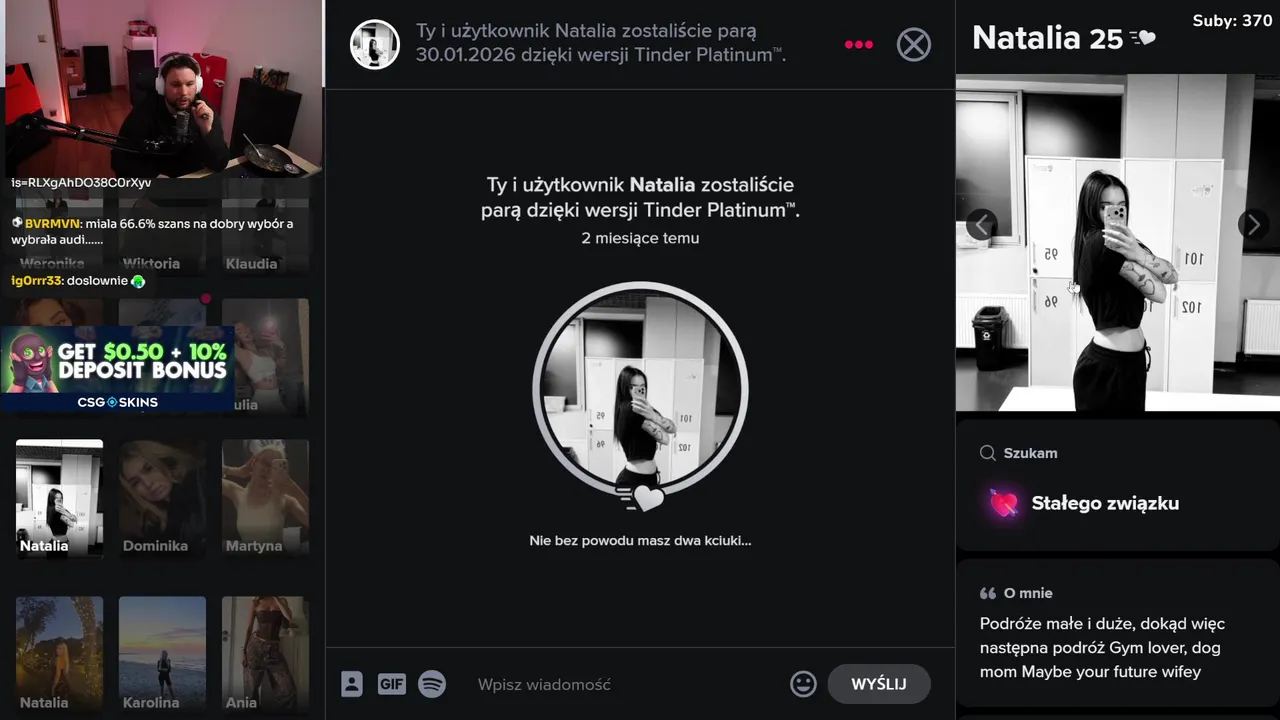Image resolution: width=1280 pixels, height=720 pixels.
Task: Open the three-dot options menu in chat header
Action: pos(859,45)
